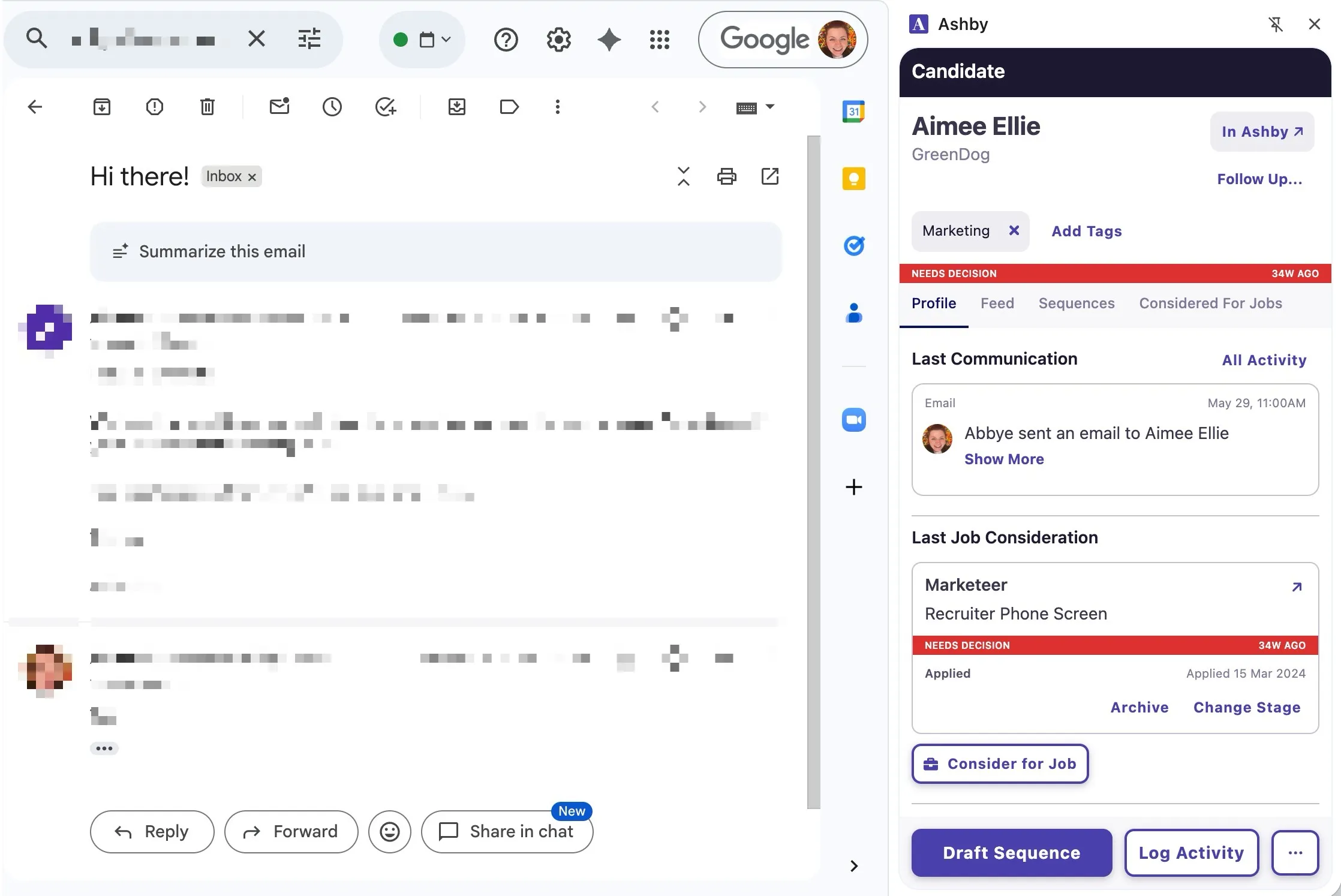Archive this email conversation
This screenshot has width=1341, height=896.
pos(102,107)
